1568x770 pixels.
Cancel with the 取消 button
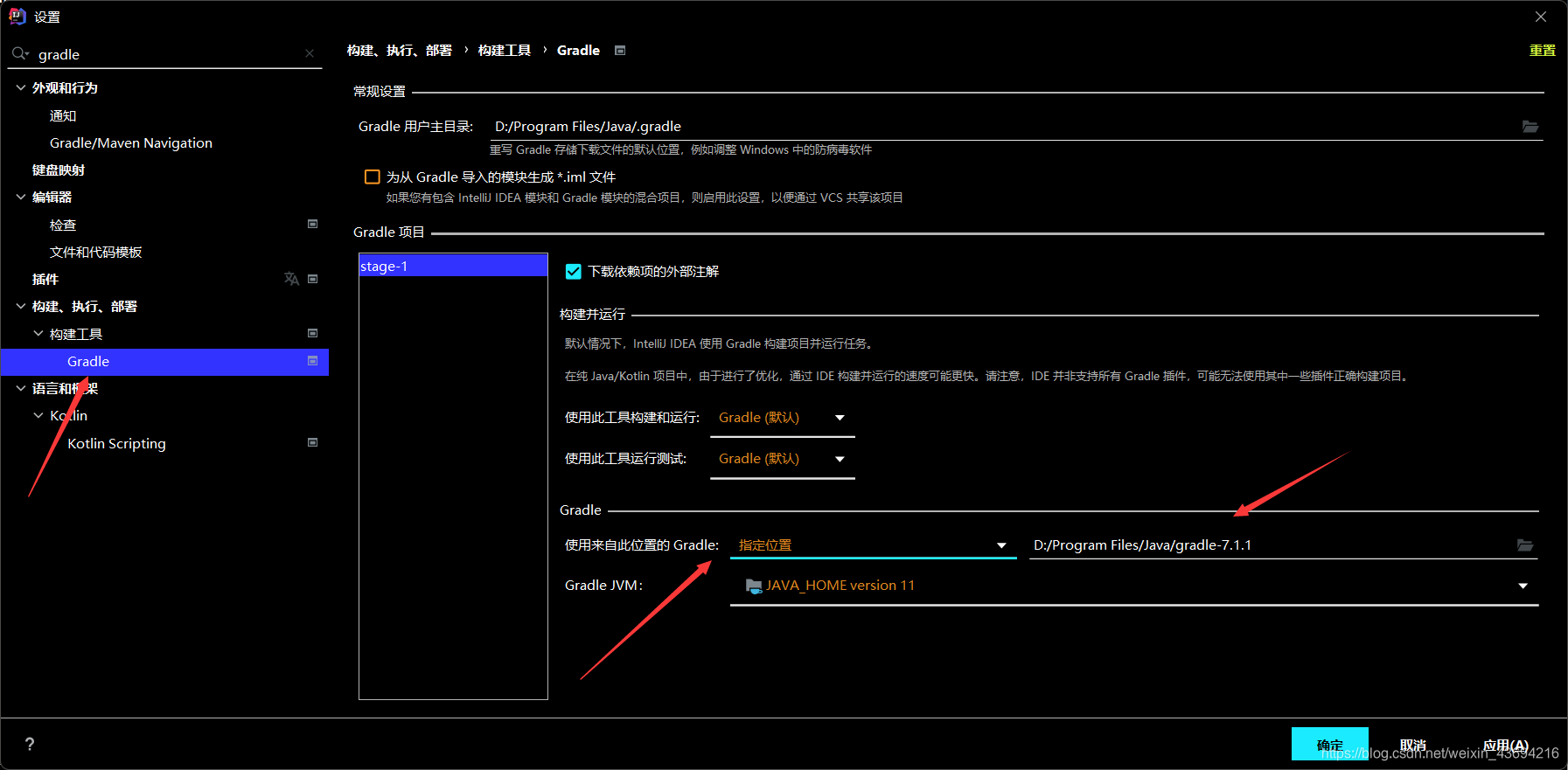click(1413, 745)
